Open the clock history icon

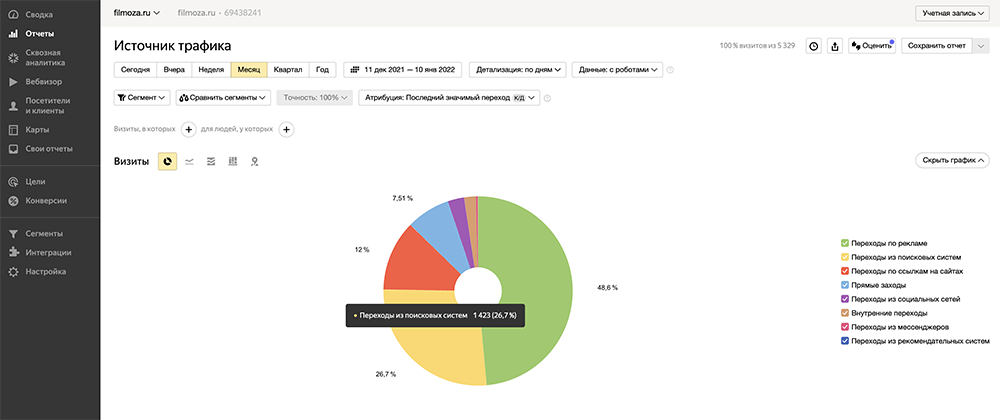814,46
